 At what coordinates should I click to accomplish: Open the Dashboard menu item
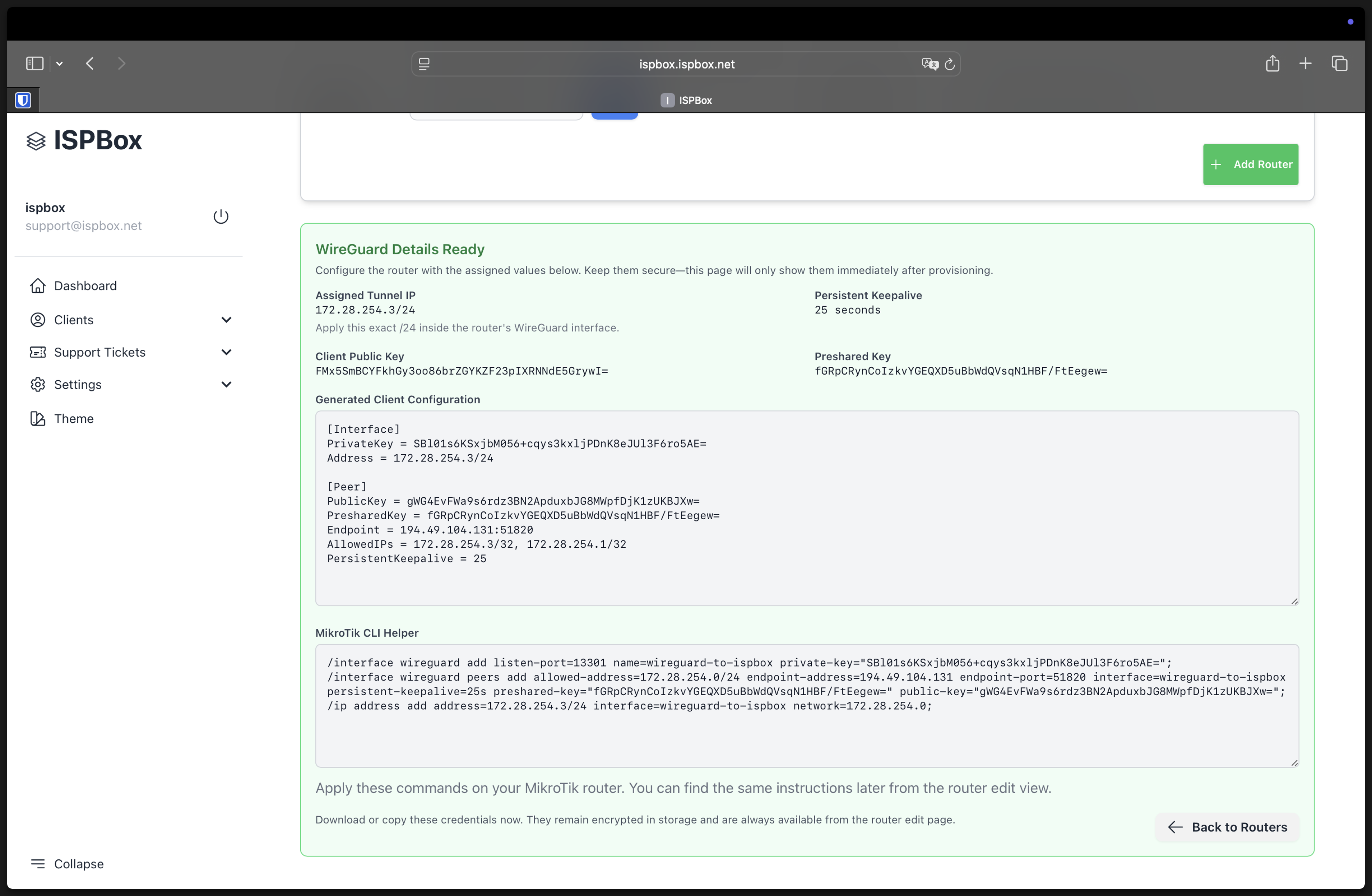click(85, 286)
